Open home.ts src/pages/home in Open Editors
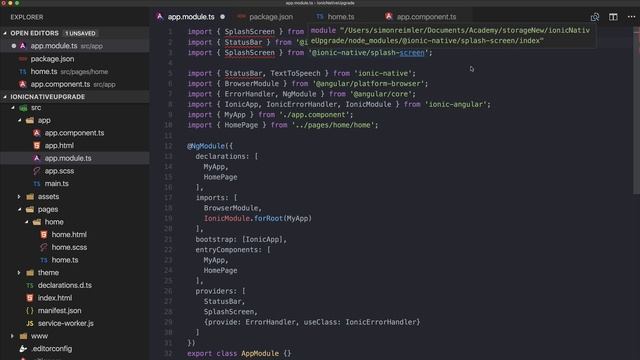 tap(75, 71)
